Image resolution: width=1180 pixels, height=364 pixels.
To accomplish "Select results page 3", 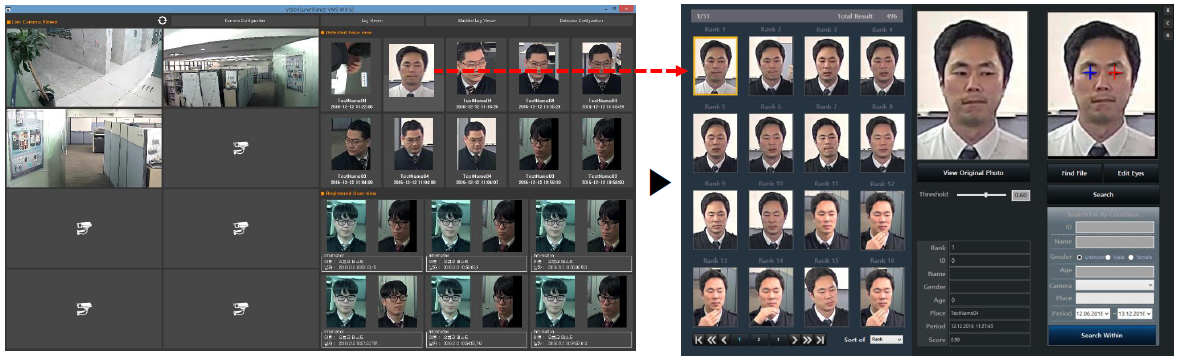I will tap(777, 340).
